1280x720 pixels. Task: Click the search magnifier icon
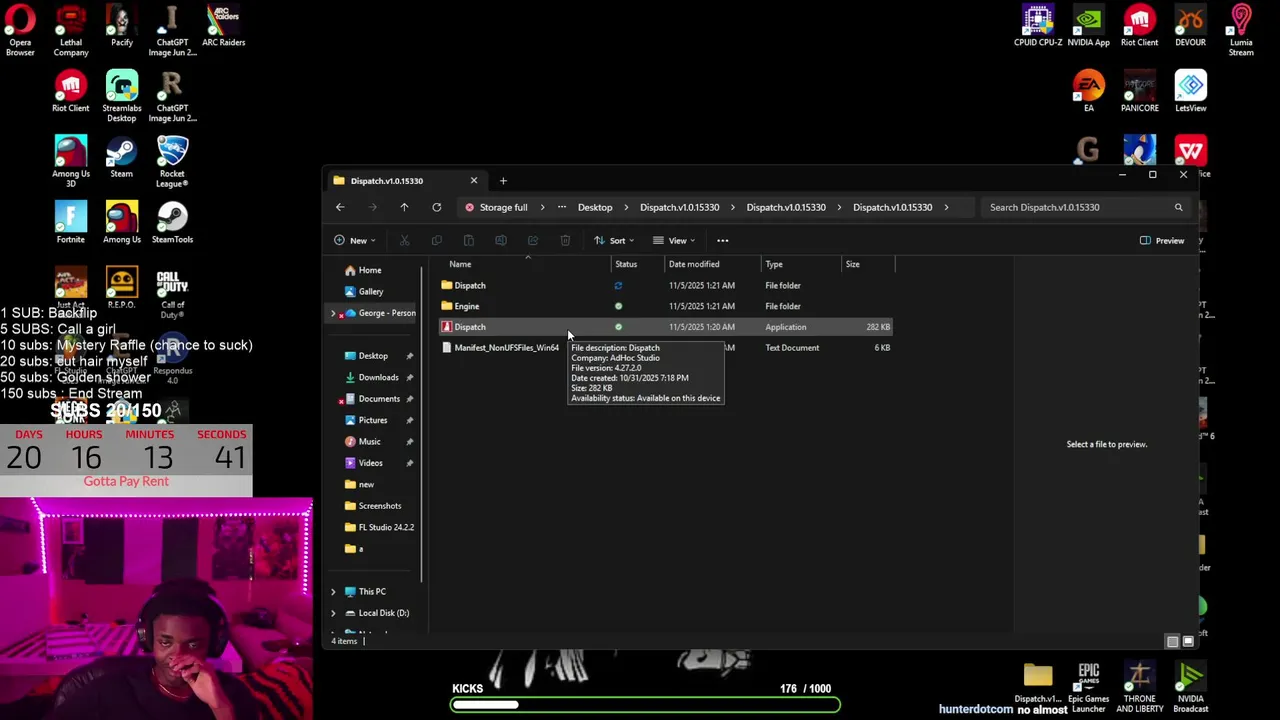click(1178, 207)
